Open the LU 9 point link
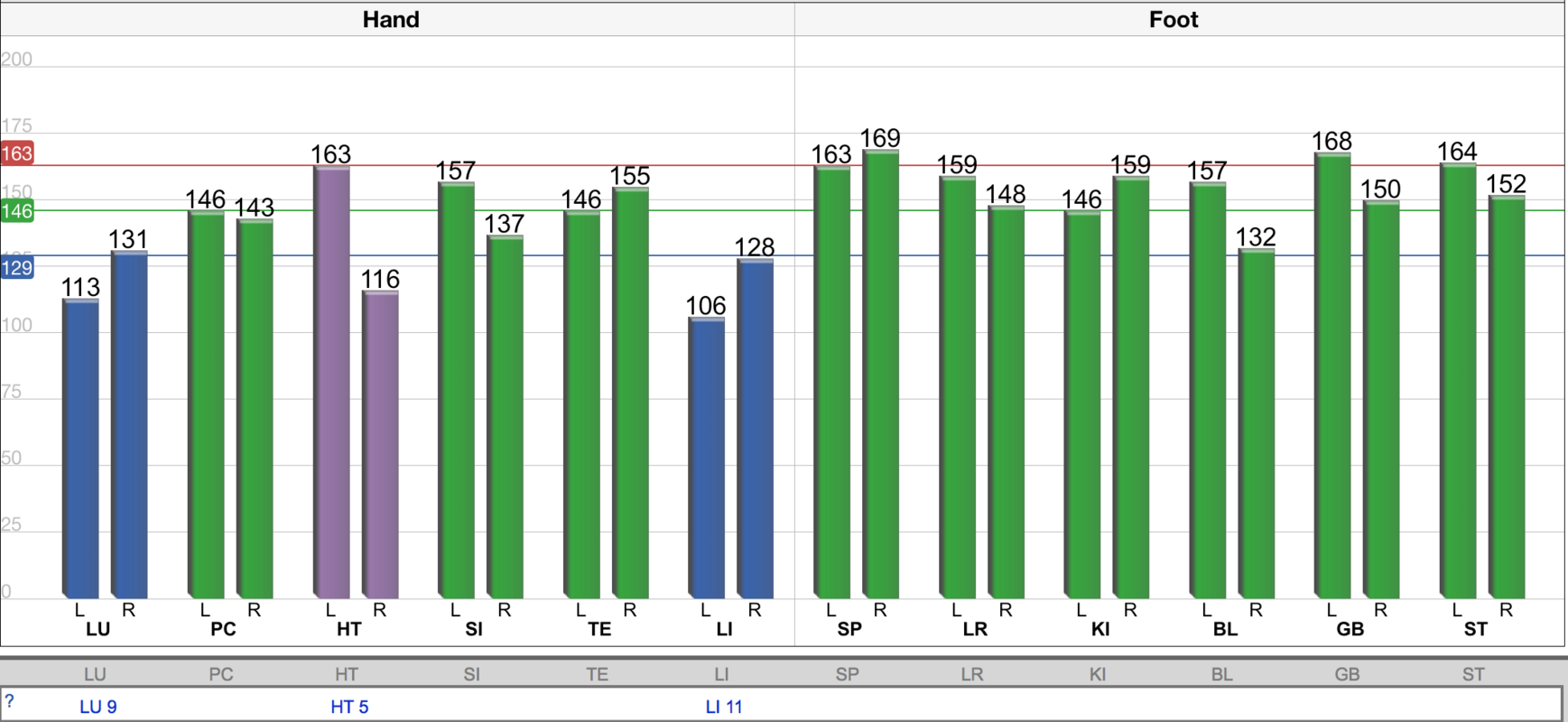The height and width of the screenshot is (722, 1568). 97,707
